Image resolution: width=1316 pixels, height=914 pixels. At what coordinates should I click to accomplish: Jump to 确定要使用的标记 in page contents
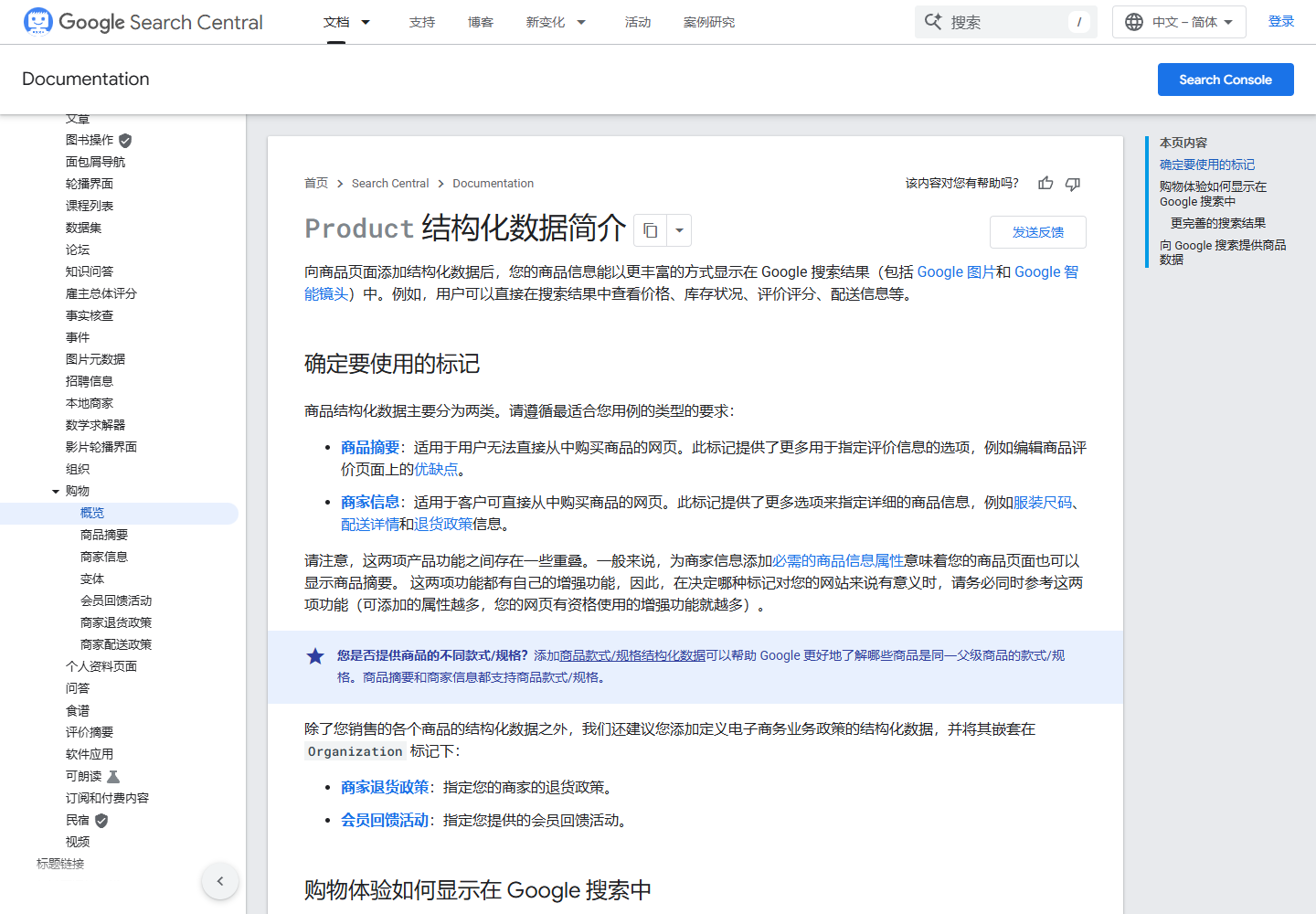coord(1207,165)
